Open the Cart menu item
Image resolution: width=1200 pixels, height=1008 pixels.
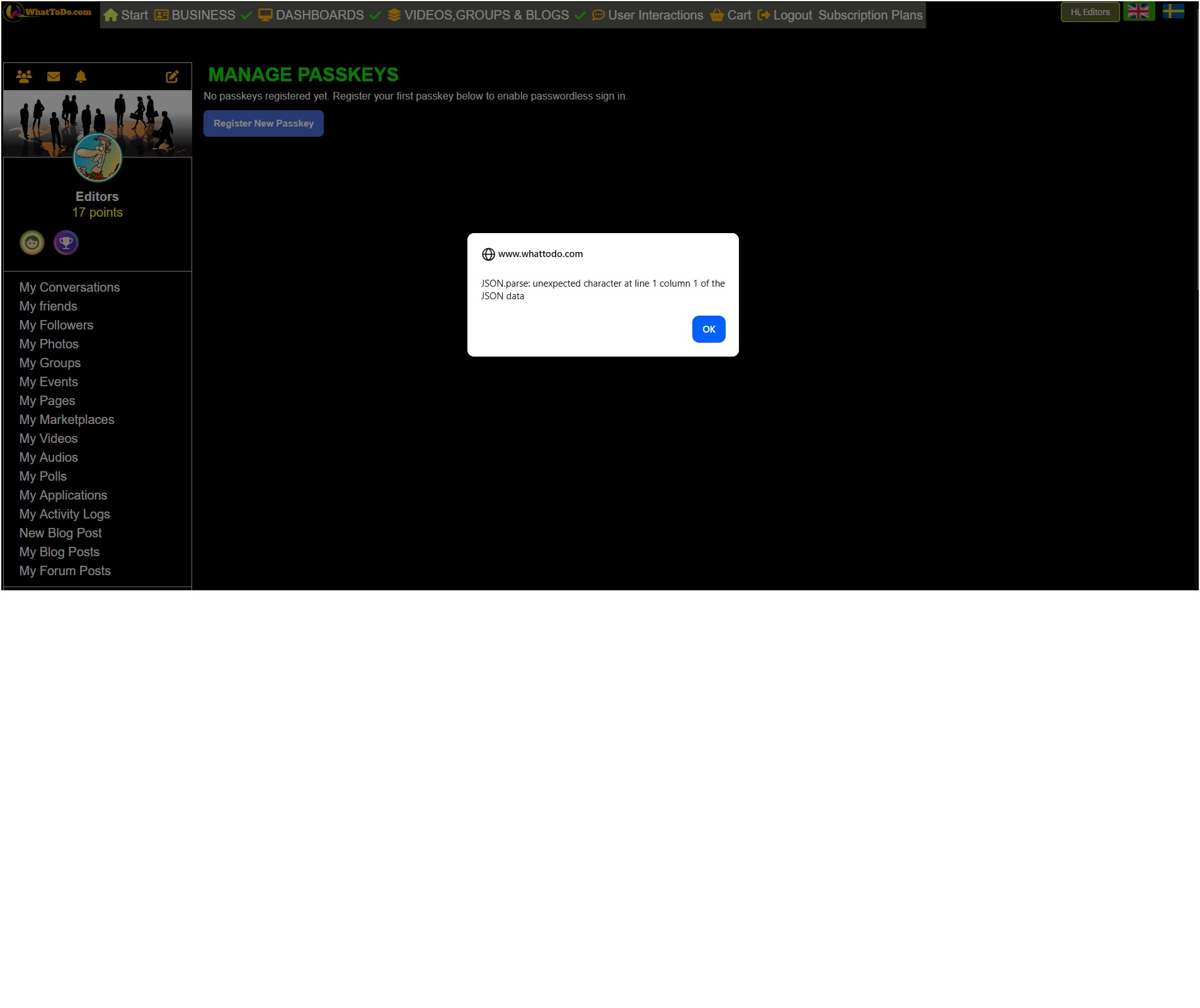[x=731, y=15]
